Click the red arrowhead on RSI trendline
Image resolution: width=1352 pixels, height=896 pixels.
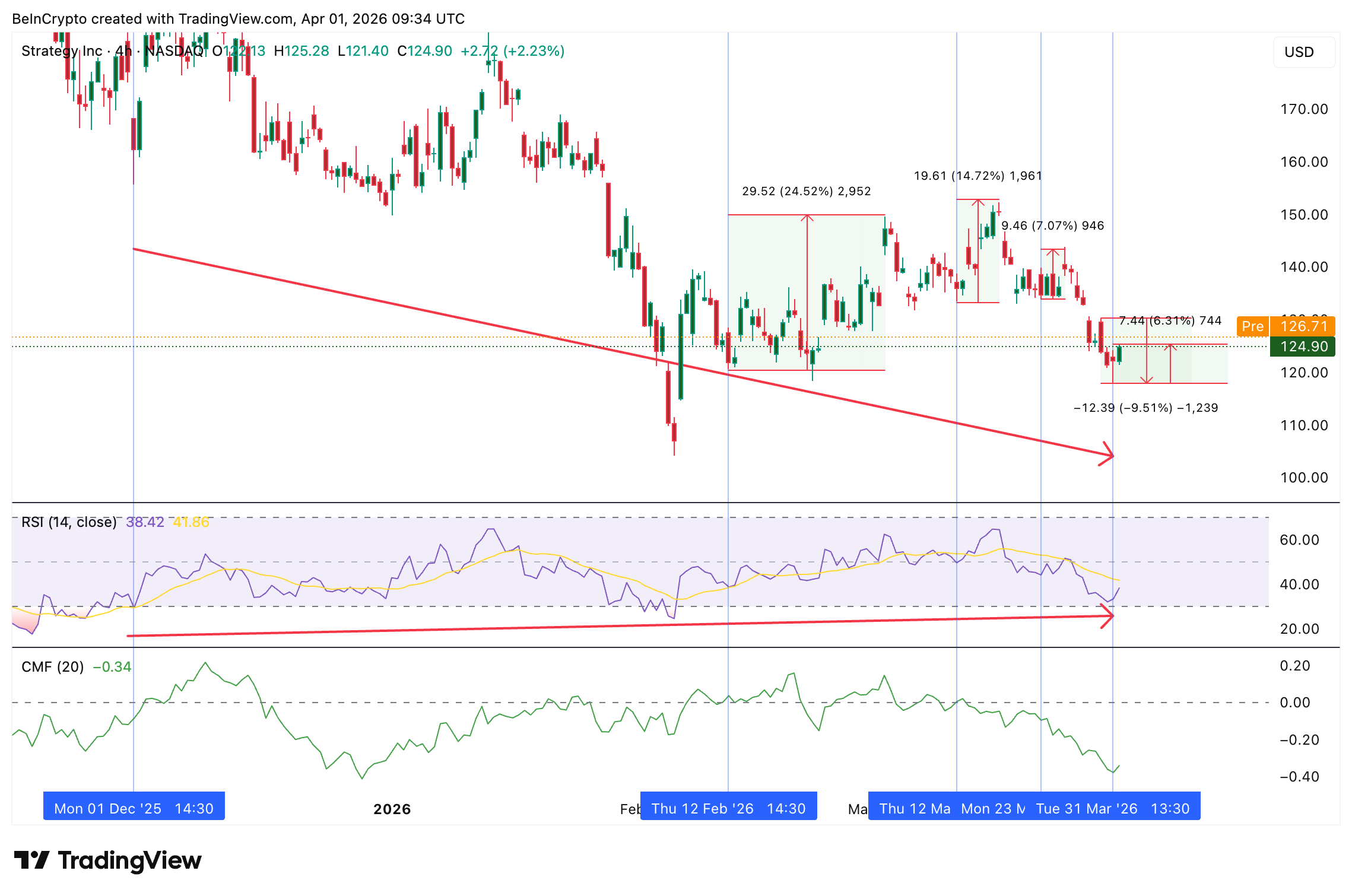click(x=1107, y=616)
